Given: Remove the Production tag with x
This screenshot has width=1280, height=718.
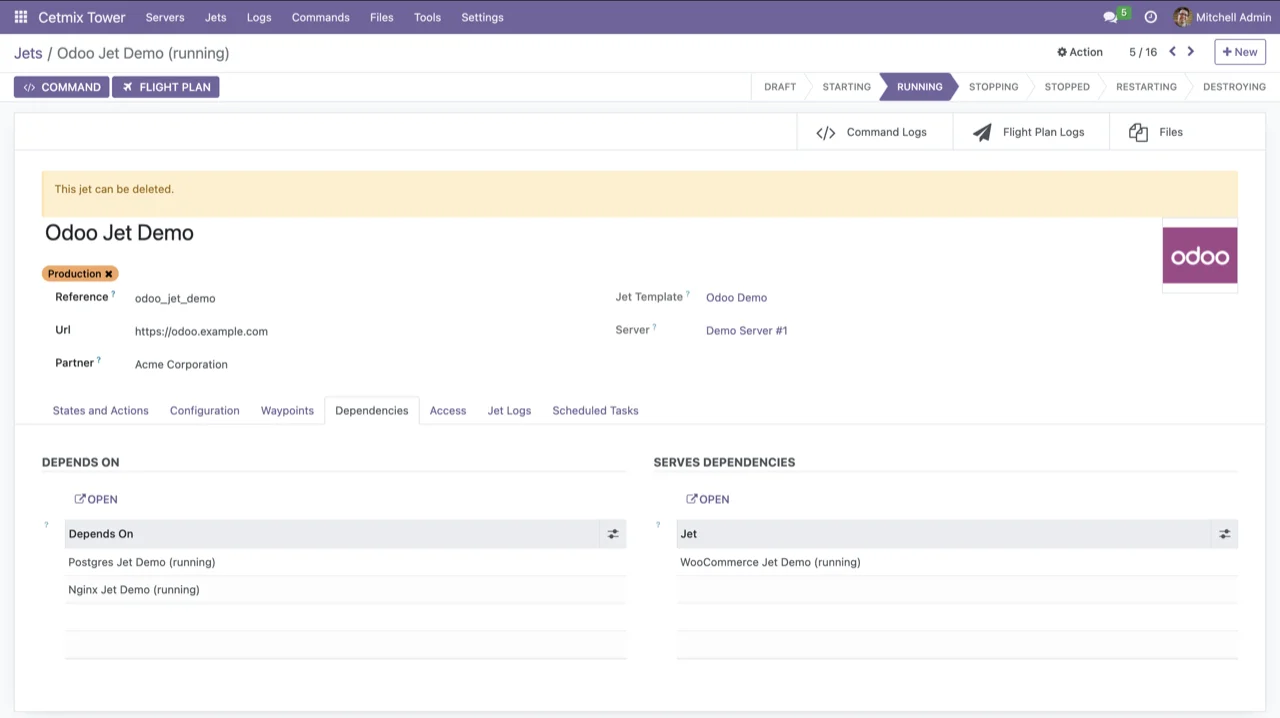Looking at the screenshot, I should click(109, 274).
